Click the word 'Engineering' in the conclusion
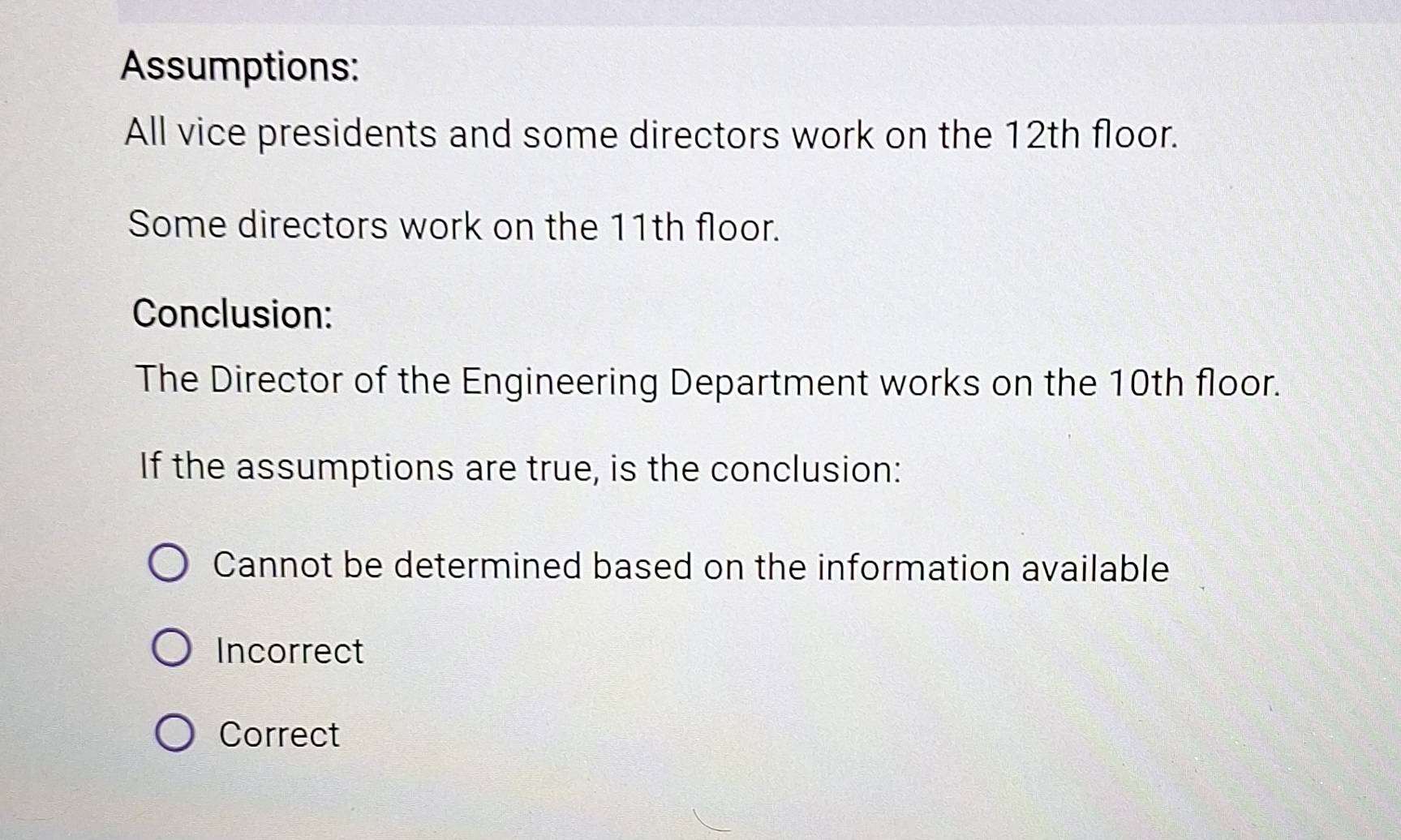This screenshot has height=840, width=1401. coord(559,383)
